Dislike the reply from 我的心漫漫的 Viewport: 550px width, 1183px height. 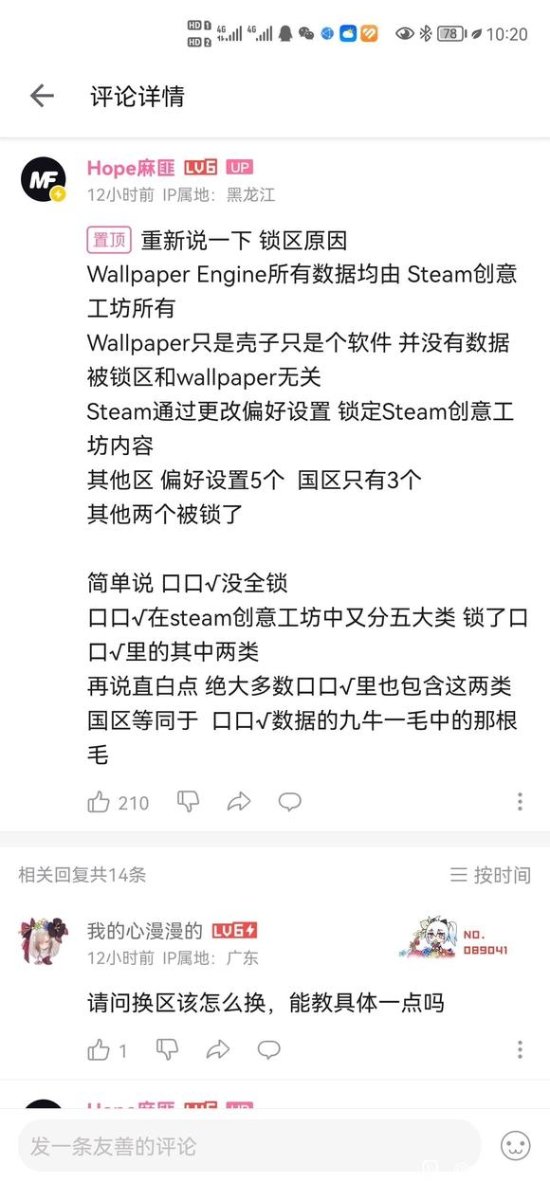(167, 1049)
